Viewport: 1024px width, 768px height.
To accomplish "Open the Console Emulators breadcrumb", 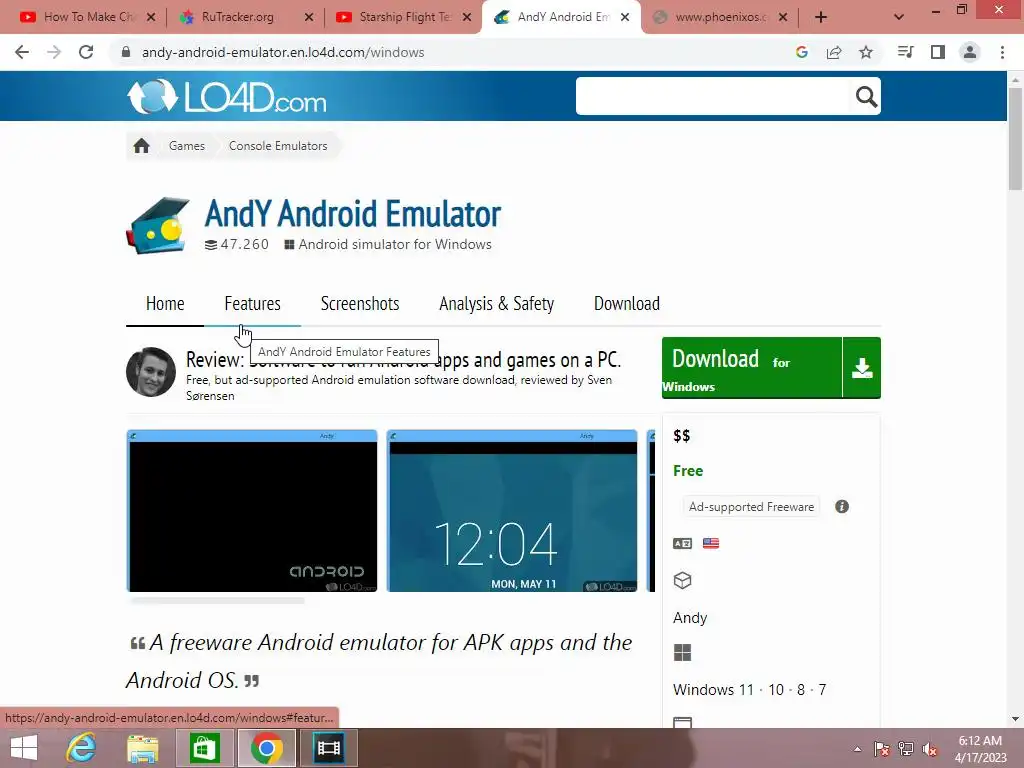I will click(x=278, y=146).
